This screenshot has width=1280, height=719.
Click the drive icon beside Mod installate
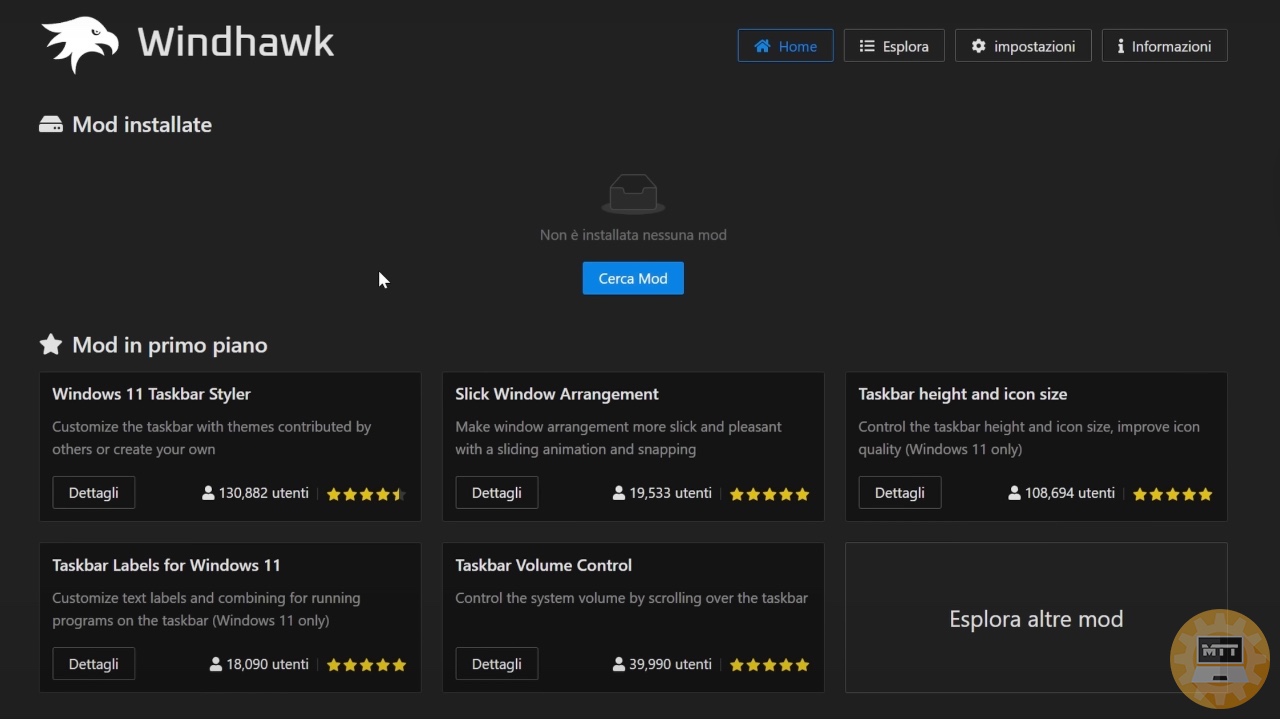pos(51,125)
